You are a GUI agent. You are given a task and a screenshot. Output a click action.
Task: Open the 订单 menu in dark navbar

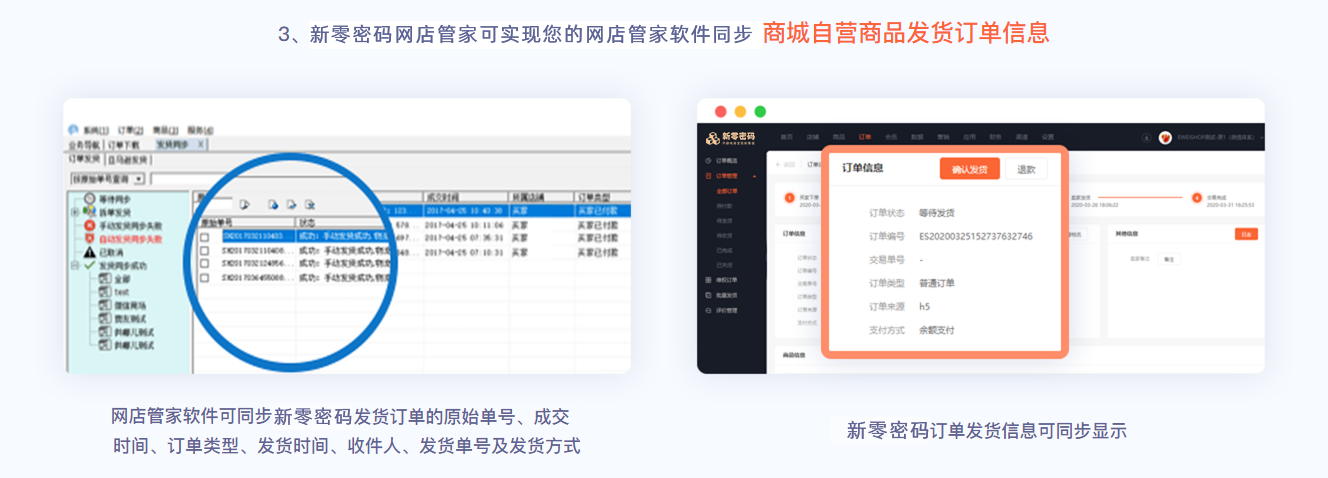coord(865,137)
